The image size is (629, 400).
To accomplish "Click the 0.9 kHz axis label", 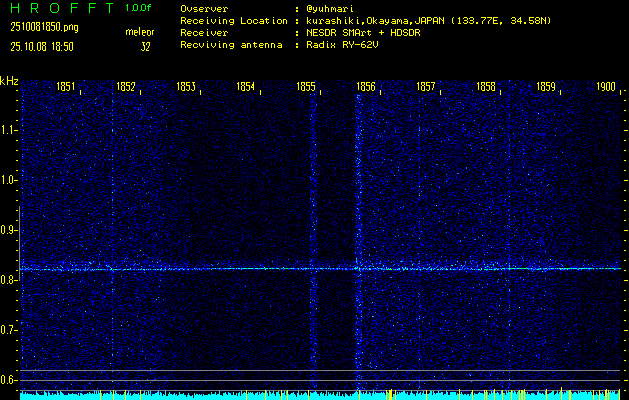I will pyautogui.click(x=8, y=230).
